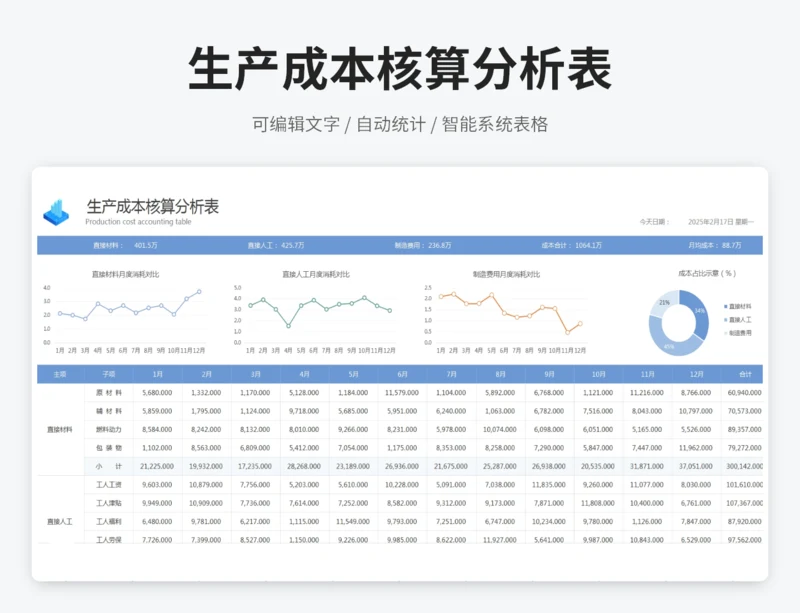Click the 12月 table column header
This screenshot has width=800, height=613.
point(696,374)
